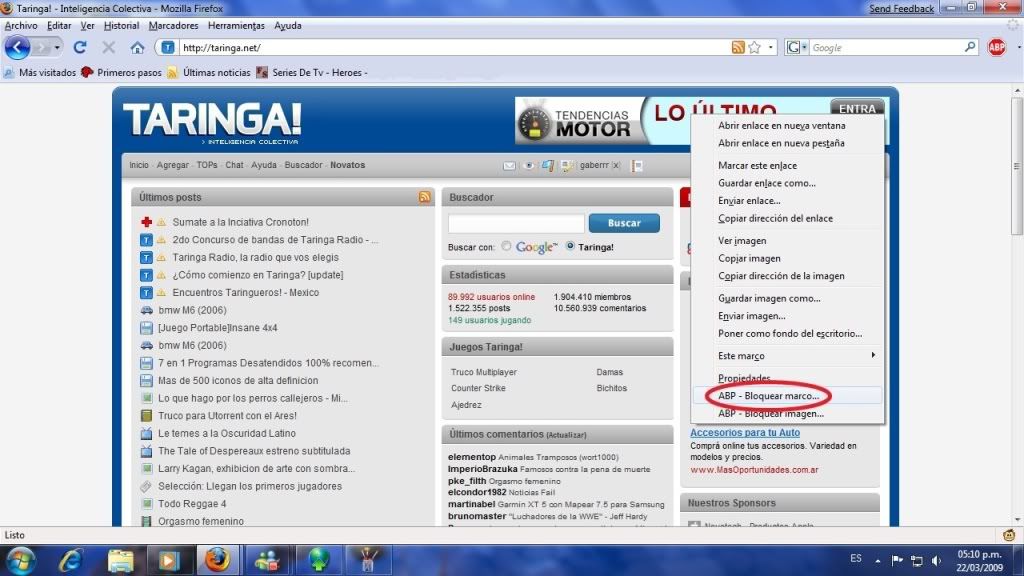Open Series De Tv - Heroes bookmark
The height and width of the screenshot is (576, 1024).
pos(312,72)
